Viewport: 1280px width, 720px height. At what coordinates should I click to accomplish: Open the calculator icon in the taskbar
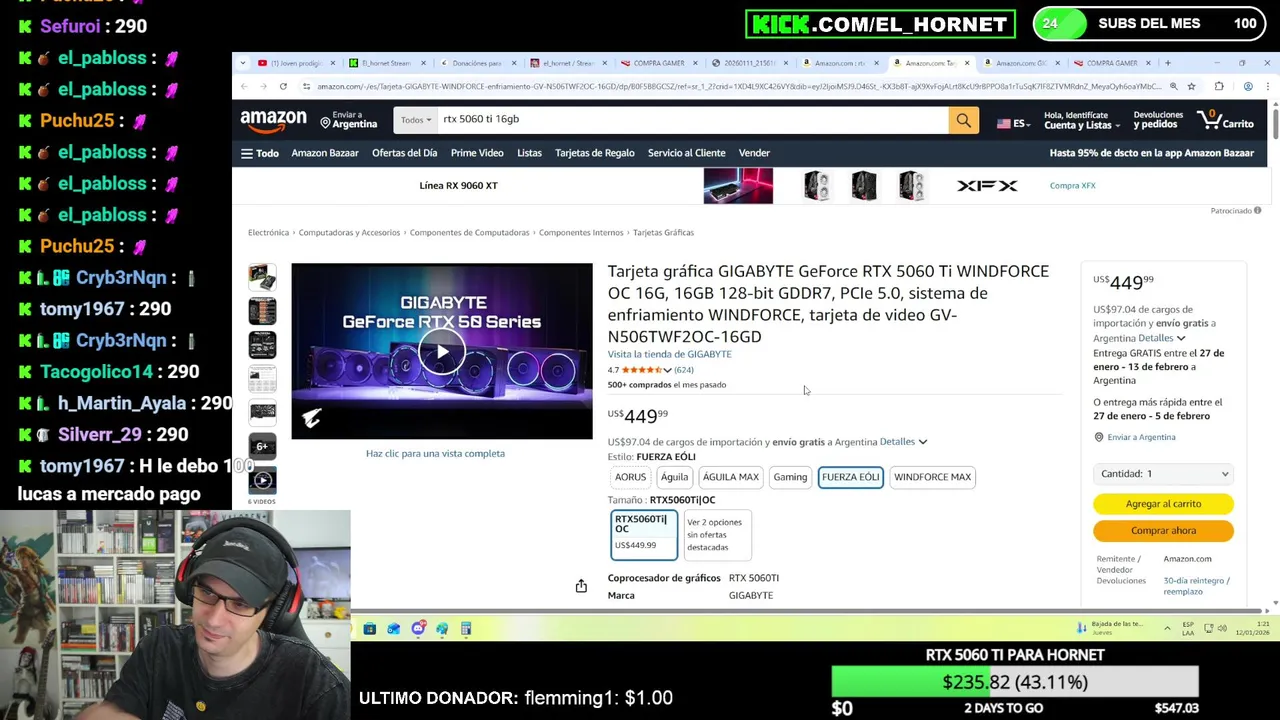click(466, 628)
